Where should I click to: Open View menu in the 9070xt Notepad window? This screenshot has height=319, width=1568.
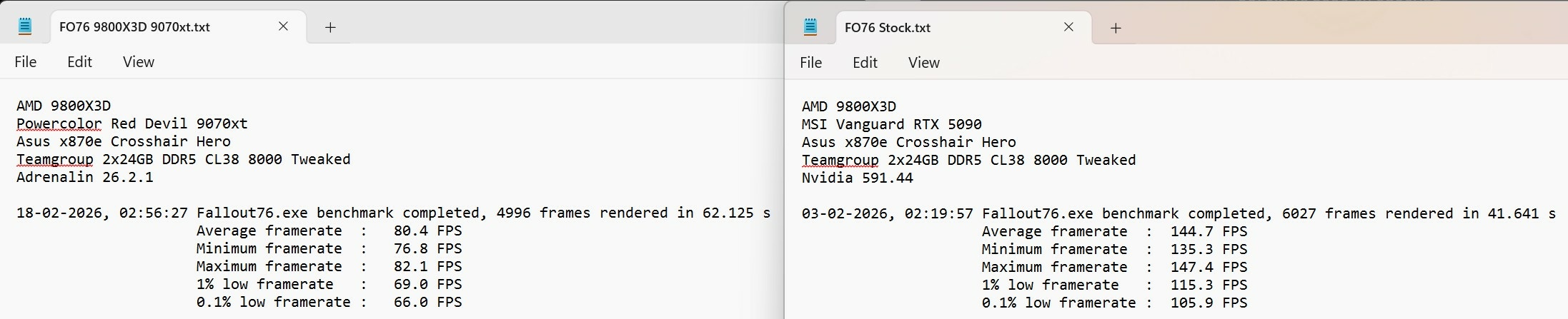(x=139, y=62)
